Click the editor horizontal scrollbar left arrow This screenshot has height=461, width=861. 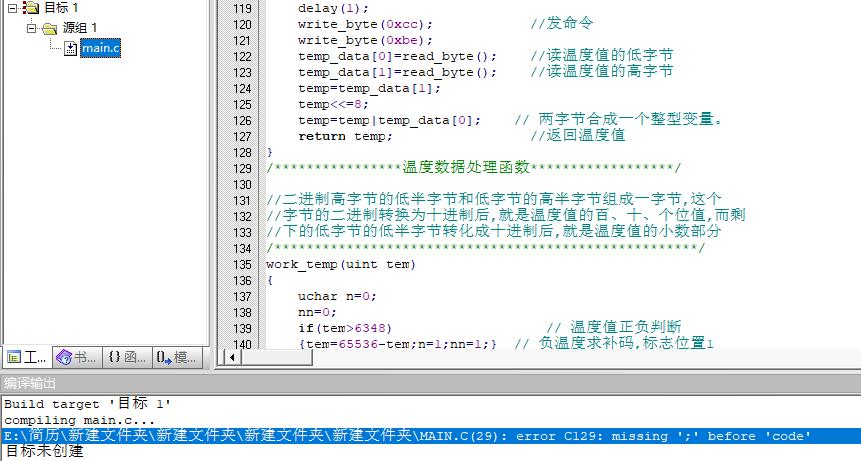coord(233,358)
